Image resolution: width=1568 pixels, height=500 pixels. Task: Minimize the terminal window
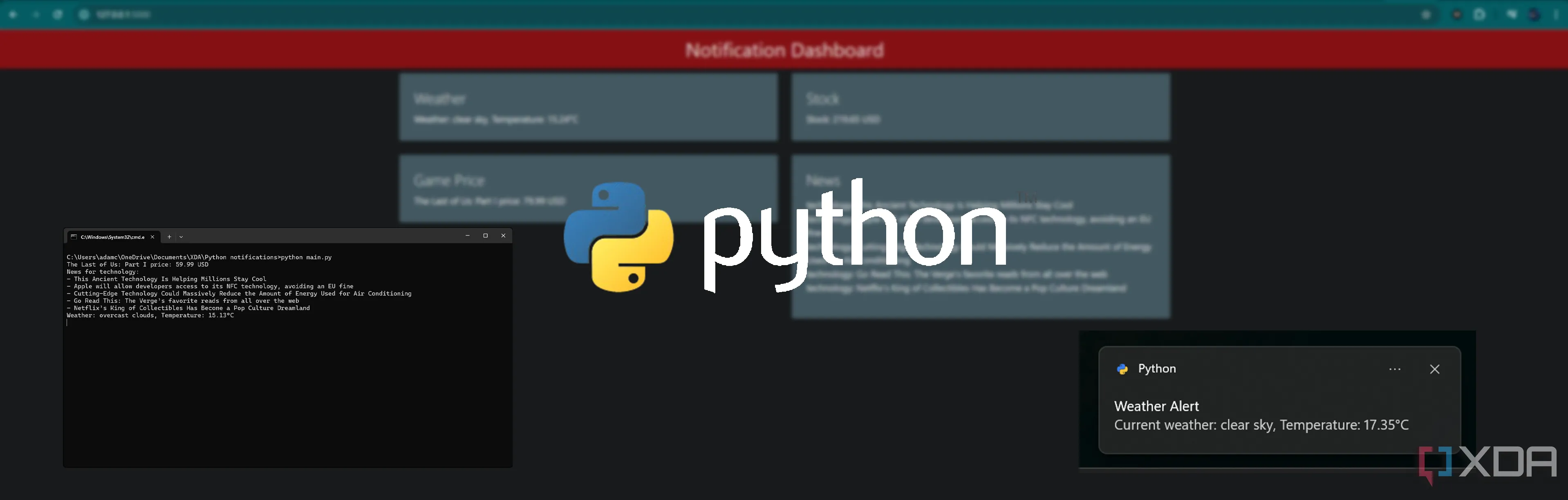[468, 236]
